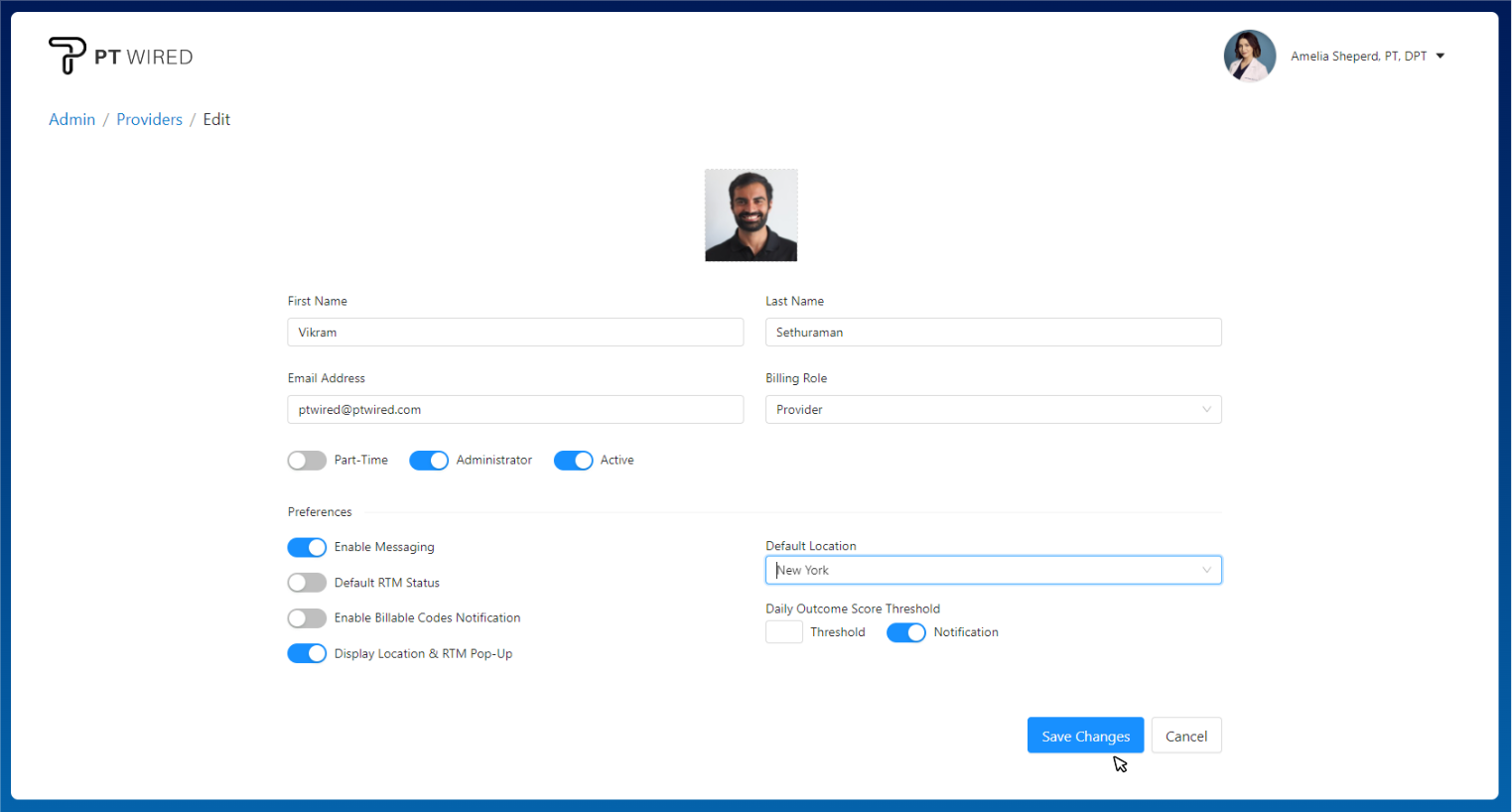
Task: Navigate to Providers breadcrumb link
Action: pos(149,119)
